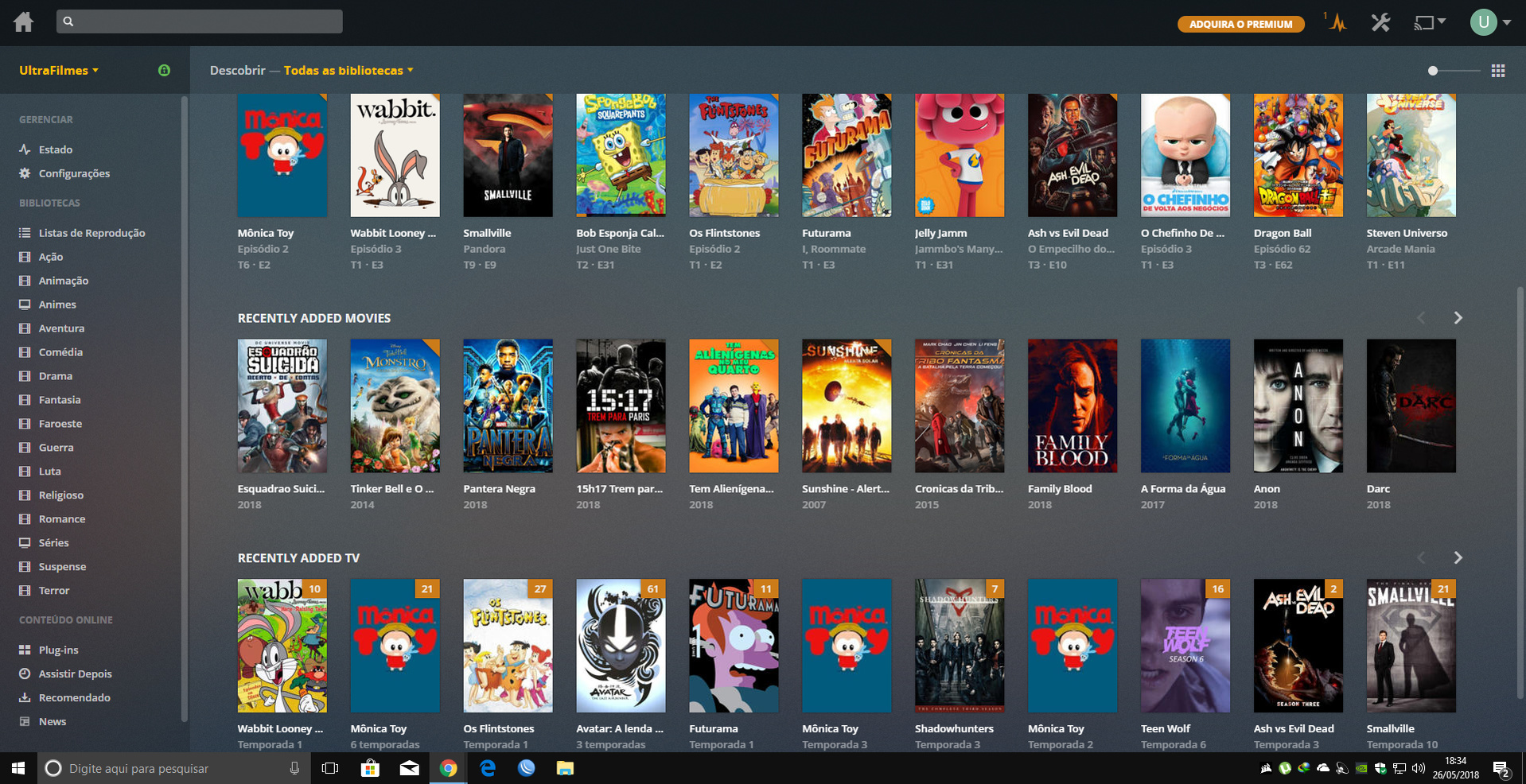Open File Explorer from taskbar
Image resolution: width=1526 pixels, height=784 pixels.
tap(565, 768)
